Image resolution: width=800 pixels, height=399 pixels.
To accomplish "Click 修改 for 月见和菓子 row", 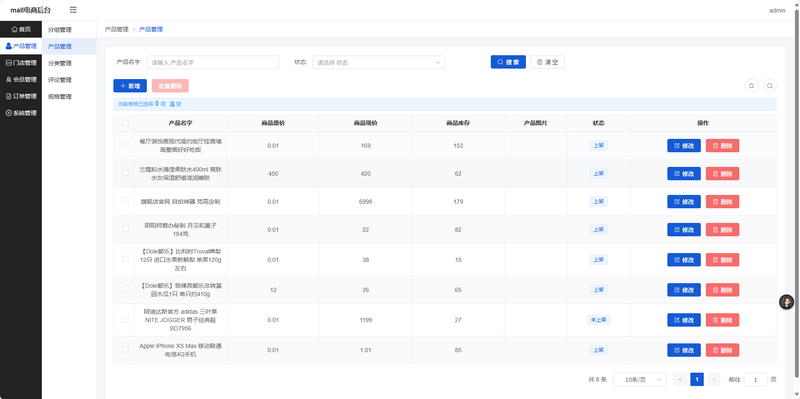I will click(x=684, y=230).
